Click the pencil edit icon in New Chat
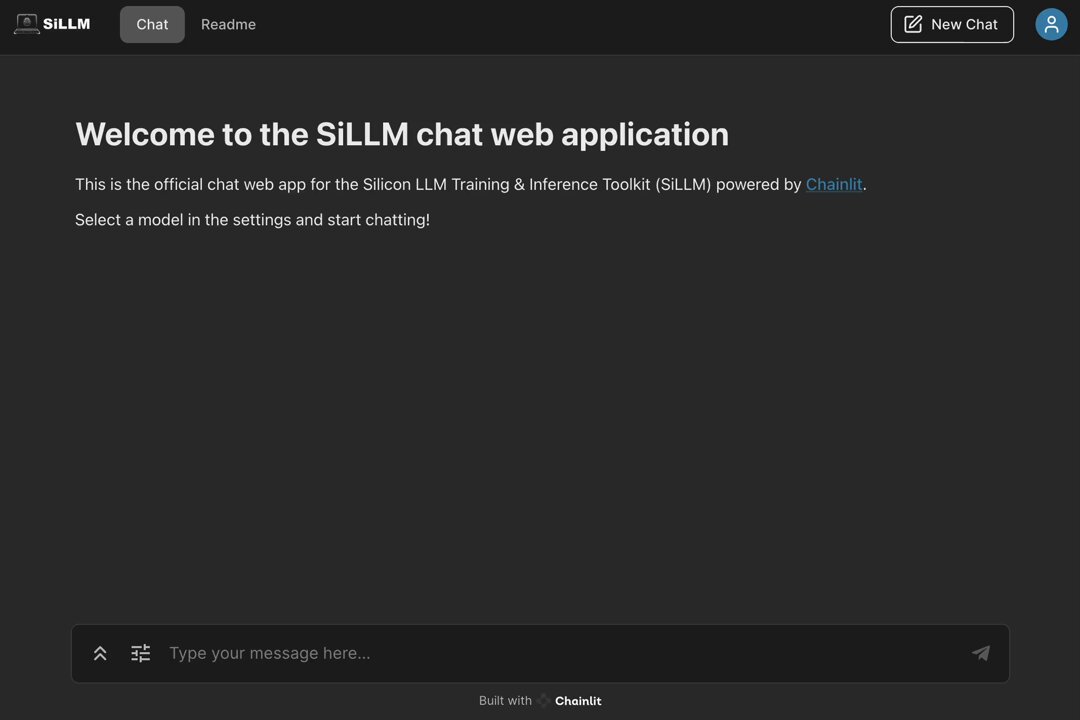This screenshot has height=720, width=1080. [913, 24]
